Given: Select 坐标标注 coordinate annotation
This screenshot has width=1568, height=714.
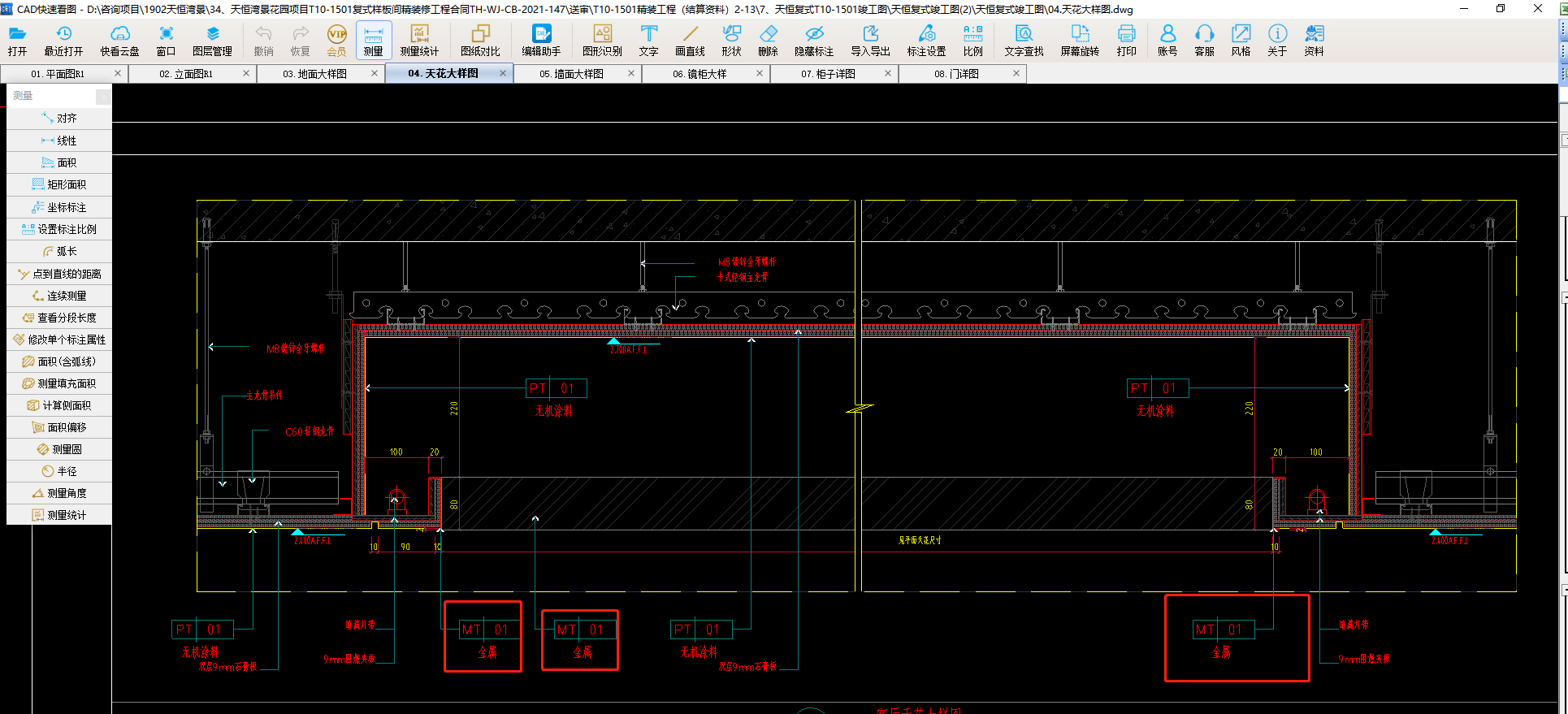Looking at the screenshot, I should pos(58,207).
